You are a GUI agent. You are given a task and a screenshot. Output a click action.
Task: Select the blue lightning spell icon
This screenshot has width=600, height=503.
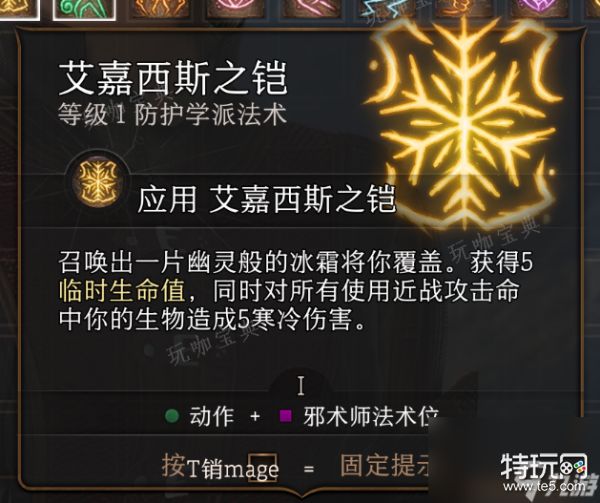pyautogui.click(x=386, y=8)
